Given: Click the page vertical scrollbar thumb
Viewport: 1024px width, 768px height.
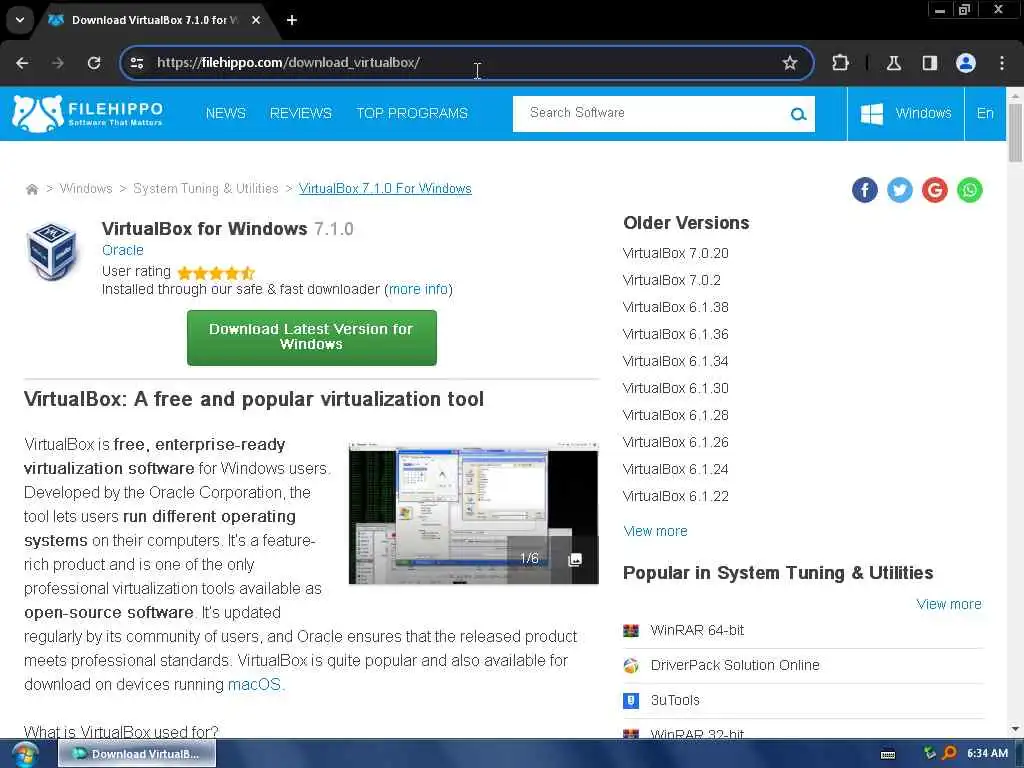Looking at the screenshot, I should [1015, 133].
